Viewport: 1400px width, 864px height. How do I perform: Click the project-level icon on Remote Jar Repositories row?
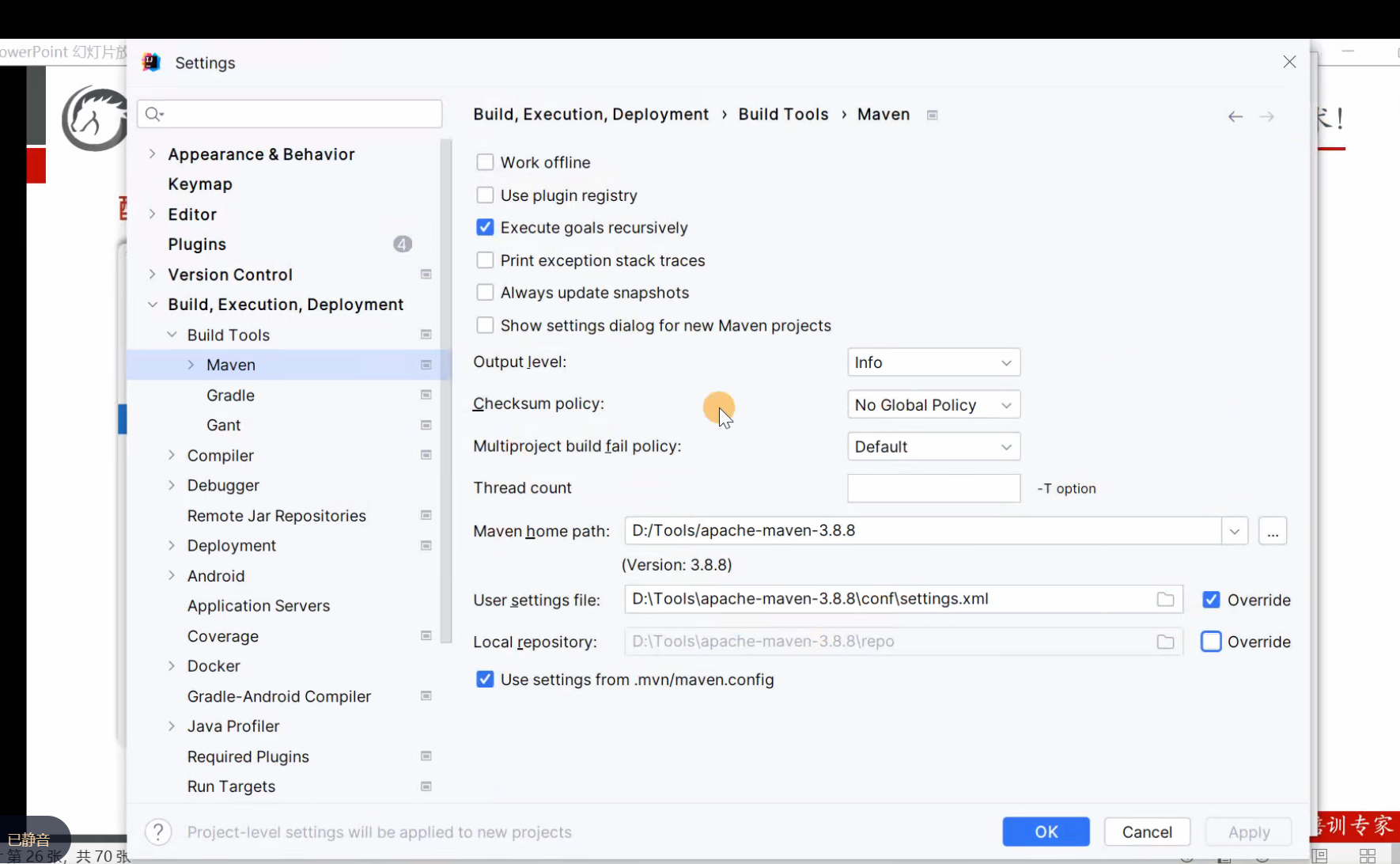coord(426,515)
